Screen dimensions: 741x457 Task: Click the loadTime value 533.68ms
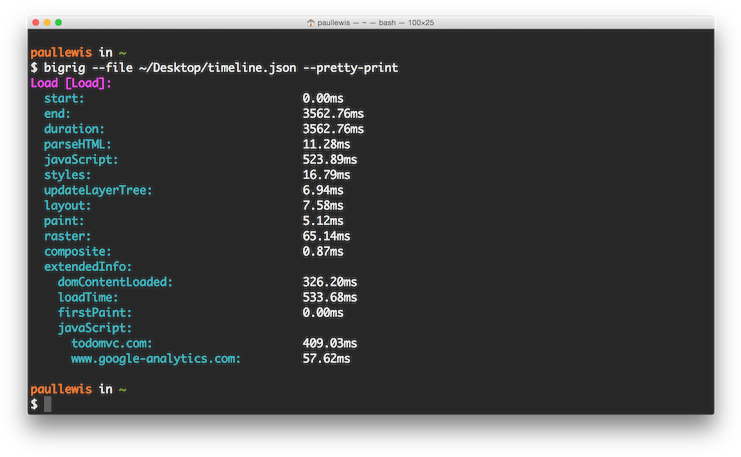click(x=329, y=297)
